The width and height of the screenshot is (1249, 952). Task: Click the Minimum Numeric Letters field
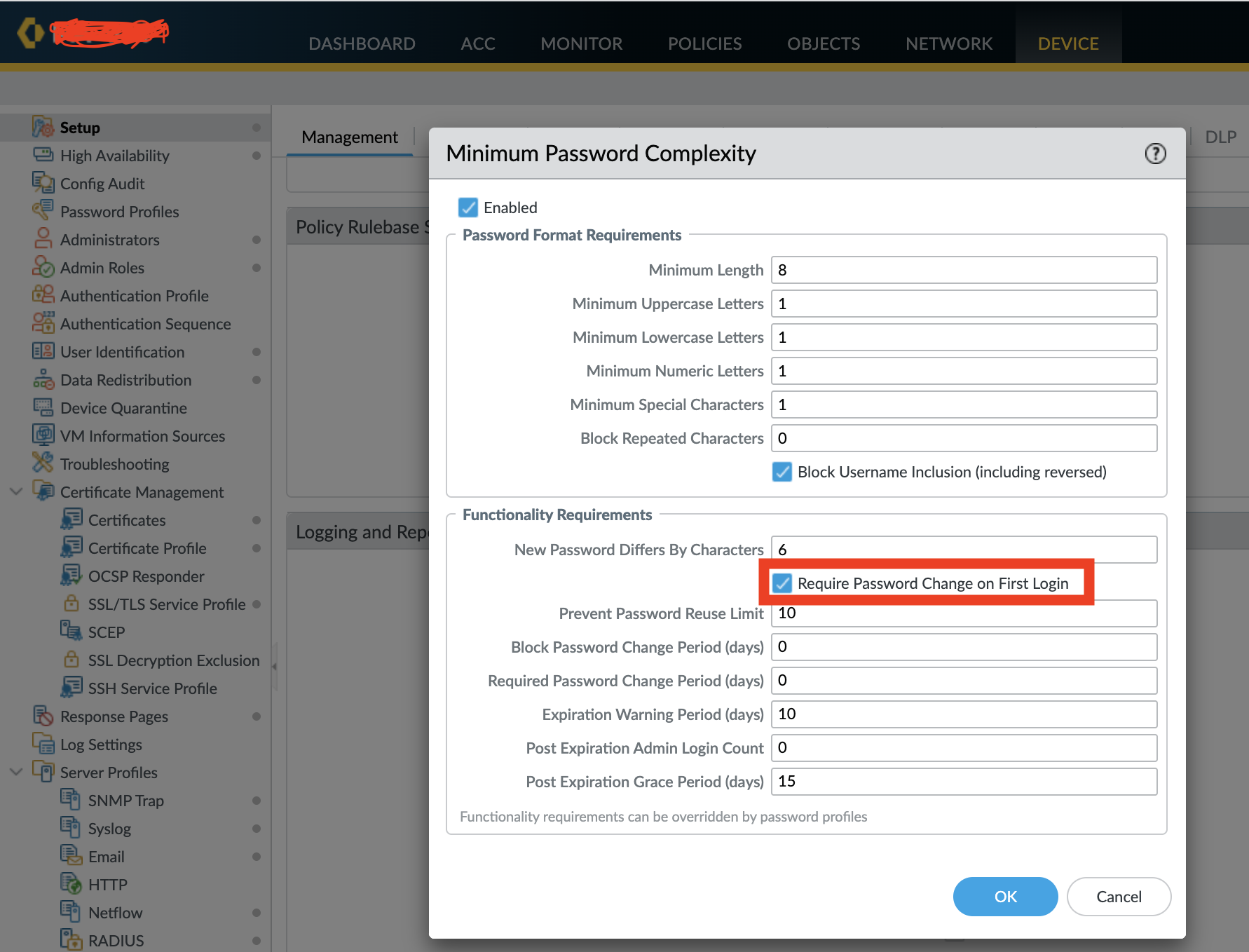(x=964, y=371)
